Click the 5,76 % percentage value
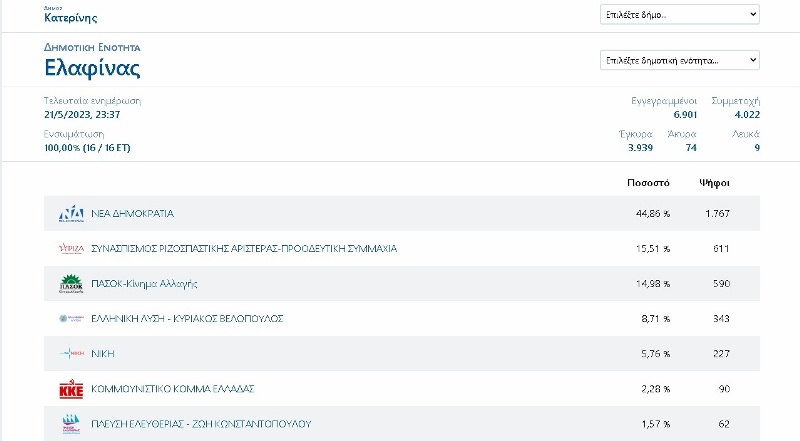The height and width of the screenshot is (441, 800). click(x=656, y=353)
